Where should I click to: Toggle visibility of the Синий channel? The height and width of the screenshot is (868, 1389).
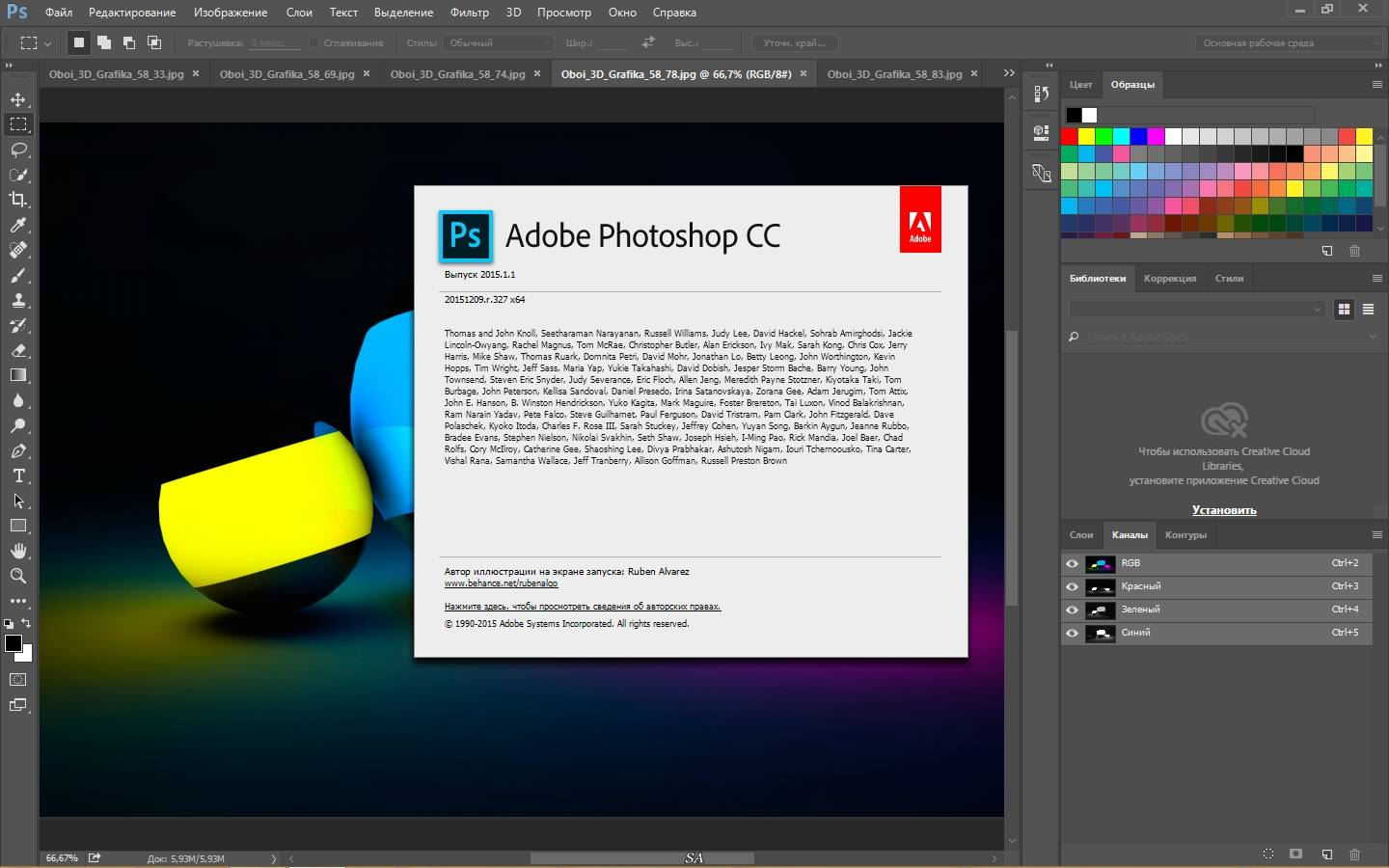point(1072,633)
